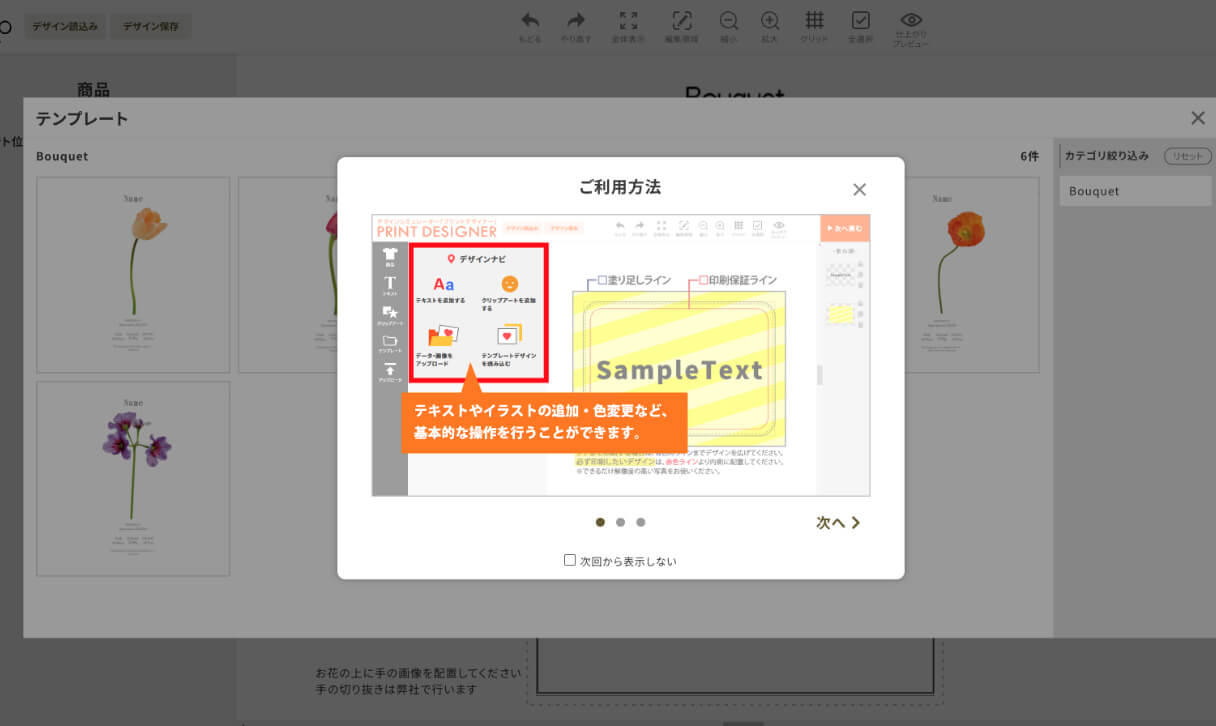Click the fit-all view (全体表示) icon
The height and width of the screenshot is (726, 1216).
point(628,21)
